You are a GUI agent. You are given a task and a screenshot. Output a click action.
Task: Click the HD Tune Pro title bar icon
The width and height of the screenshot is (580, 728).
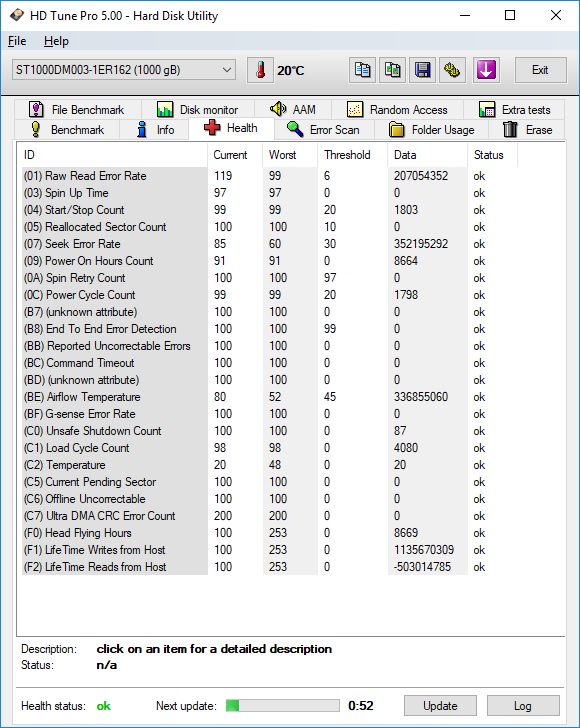point(17,15)
